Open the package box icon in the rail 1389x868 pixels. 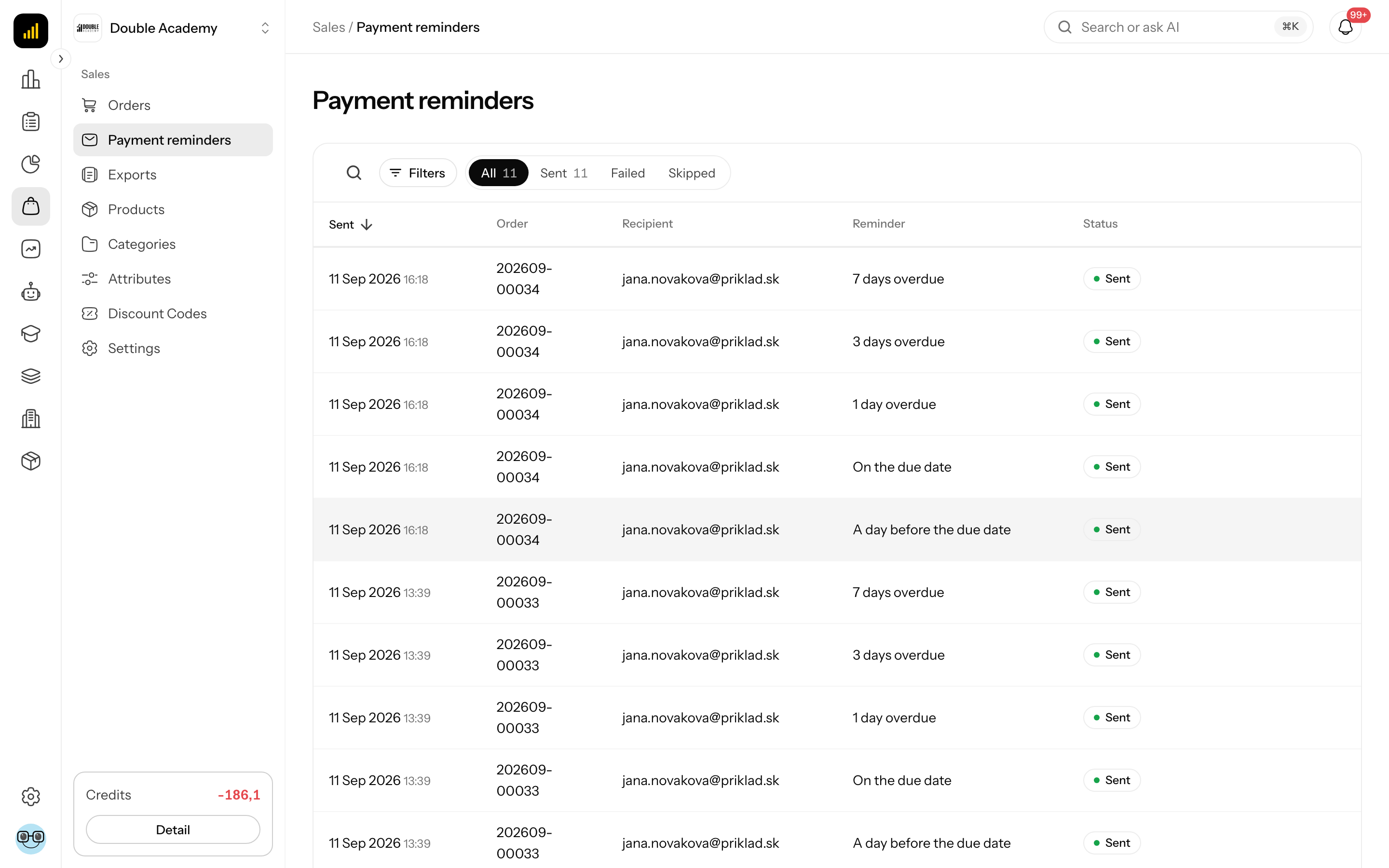click(31, 461)
